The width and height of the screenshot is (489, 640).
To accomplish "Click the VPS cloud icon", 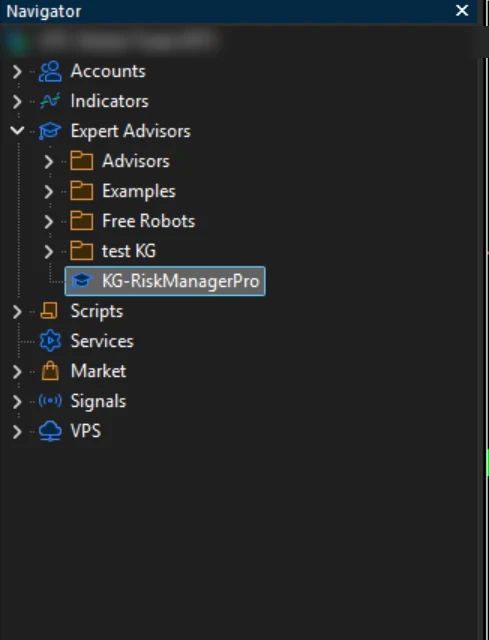I will (50, 431).
